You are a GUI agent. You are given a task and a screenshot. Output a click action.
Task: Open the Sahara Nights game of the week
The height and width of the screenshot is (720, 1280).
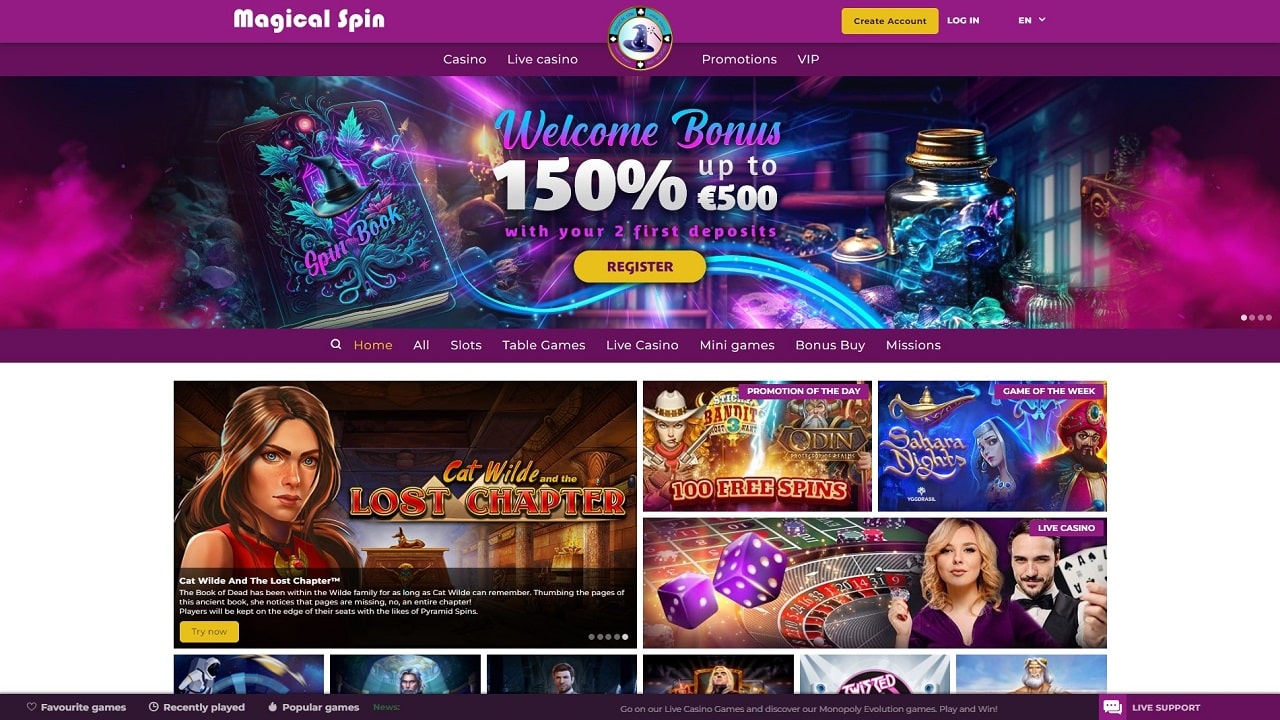click(992, 446)
